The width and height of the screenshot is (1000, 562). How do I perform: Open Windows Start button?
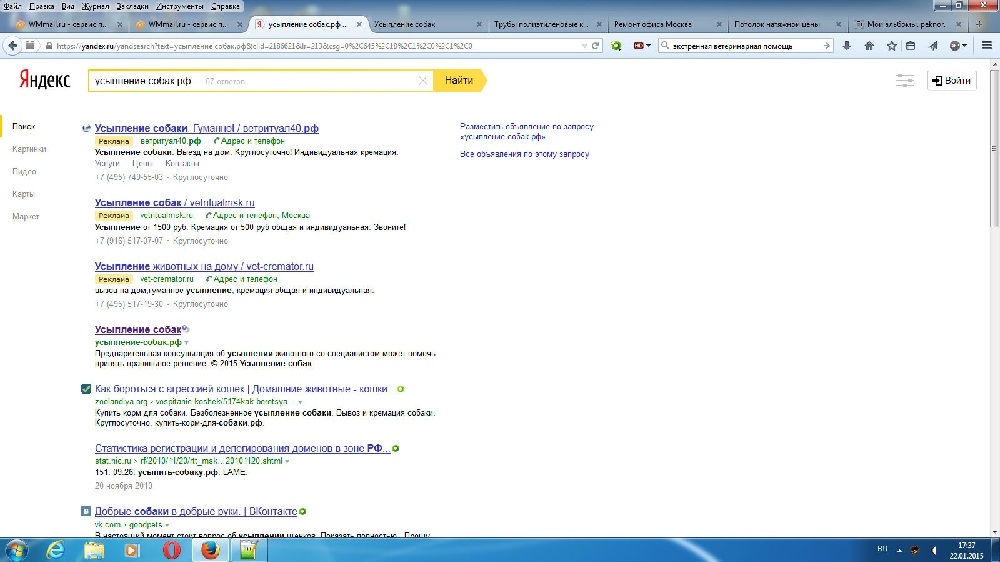click(16, 550)
